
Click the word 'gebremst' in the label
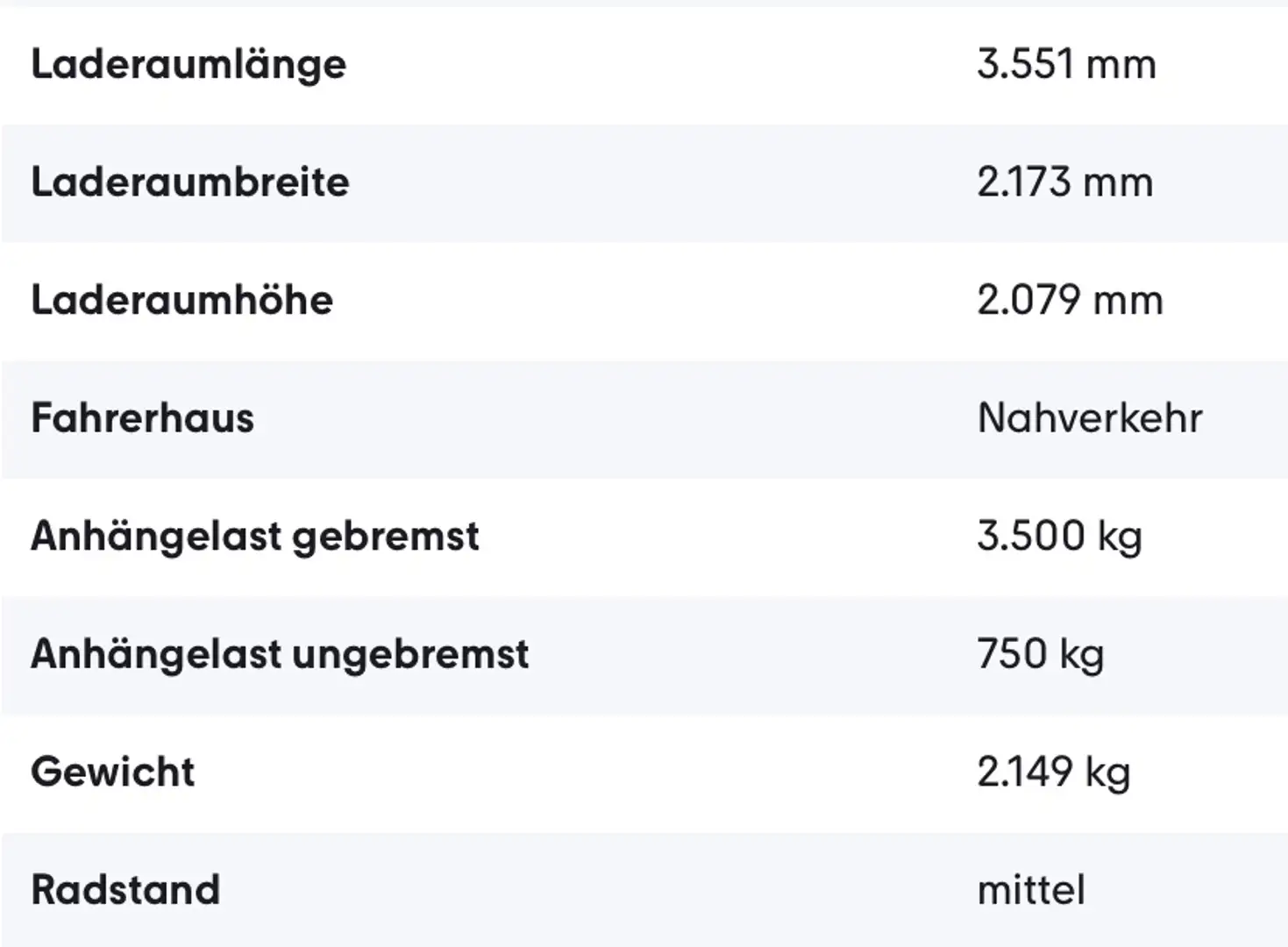pyautogui.click(x=386, y=538)
